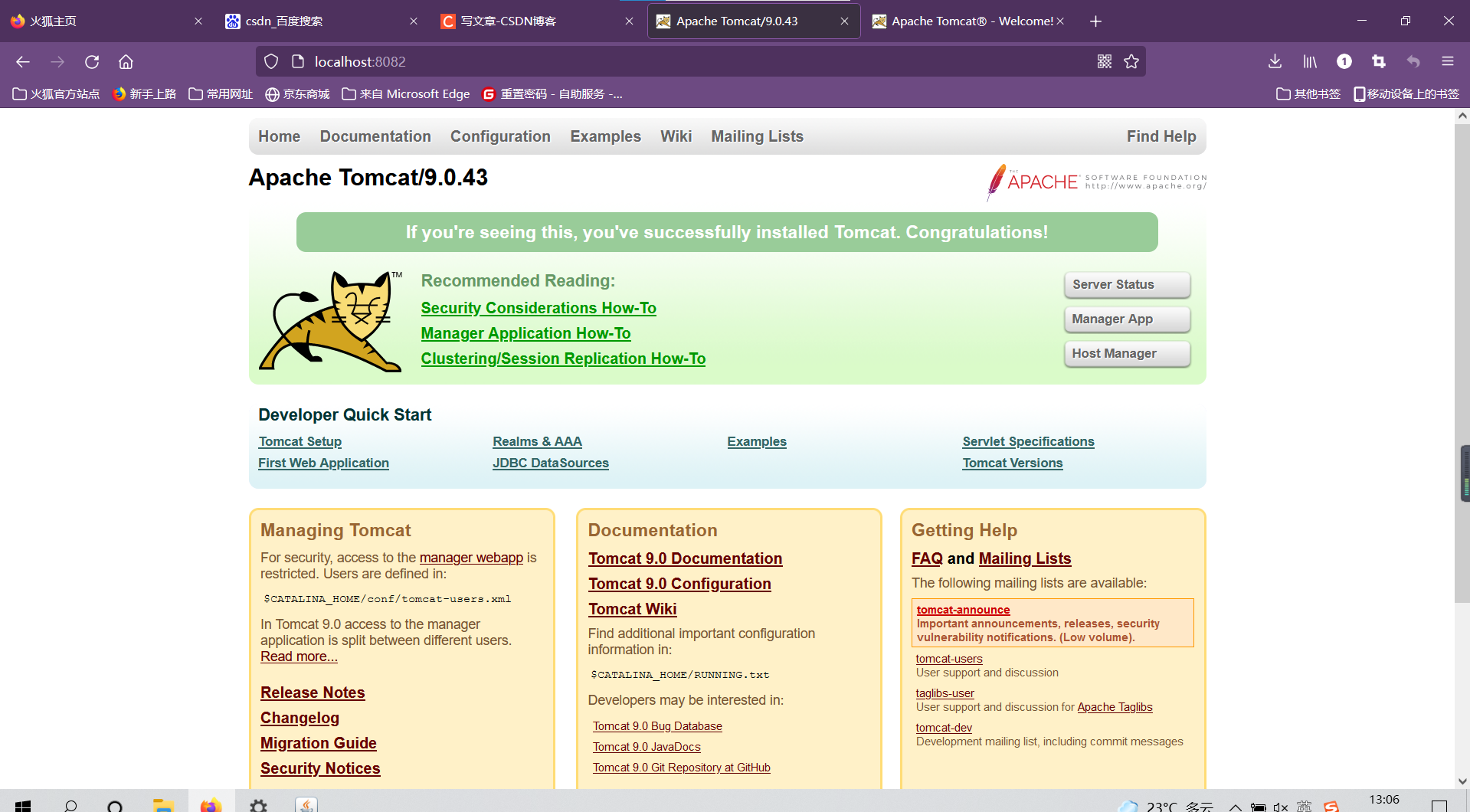Image resolution: width=1470 pixels, height=812 pixels.
Task: Open 火狐官方站点 bookmark folder
Action: click(x=56, y=94)
